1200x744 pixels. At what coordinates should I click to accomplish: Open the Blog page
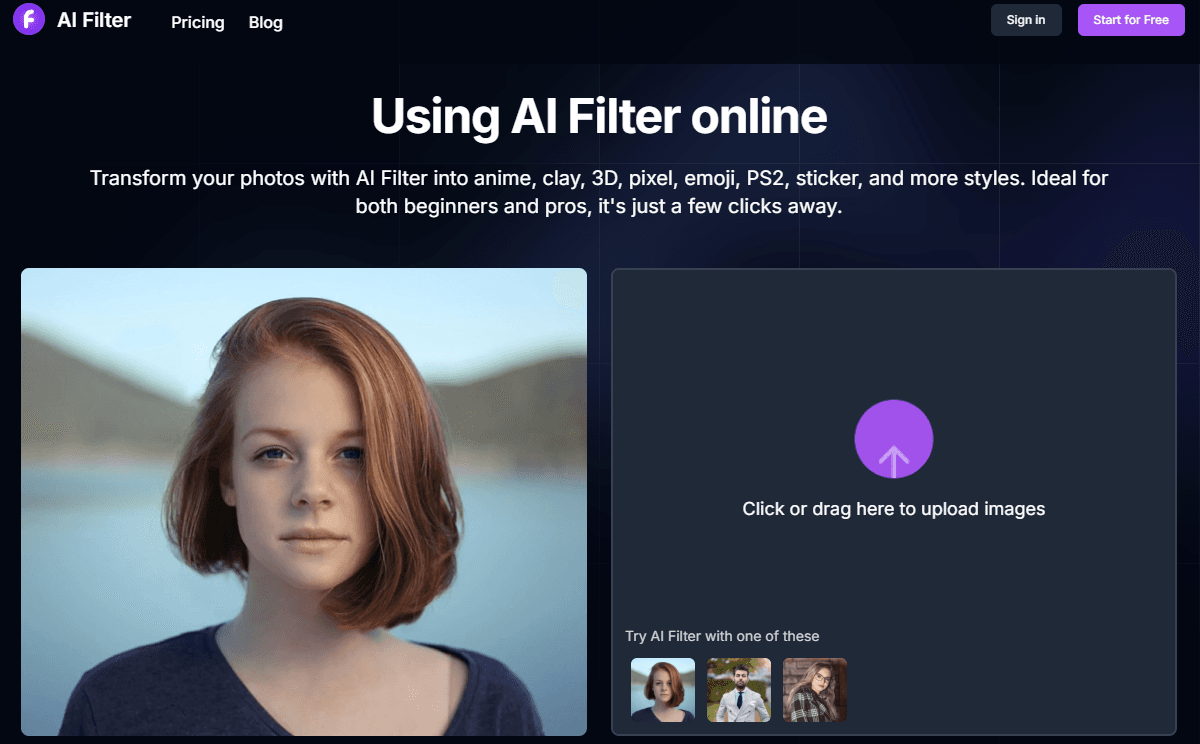coord(266,22)
